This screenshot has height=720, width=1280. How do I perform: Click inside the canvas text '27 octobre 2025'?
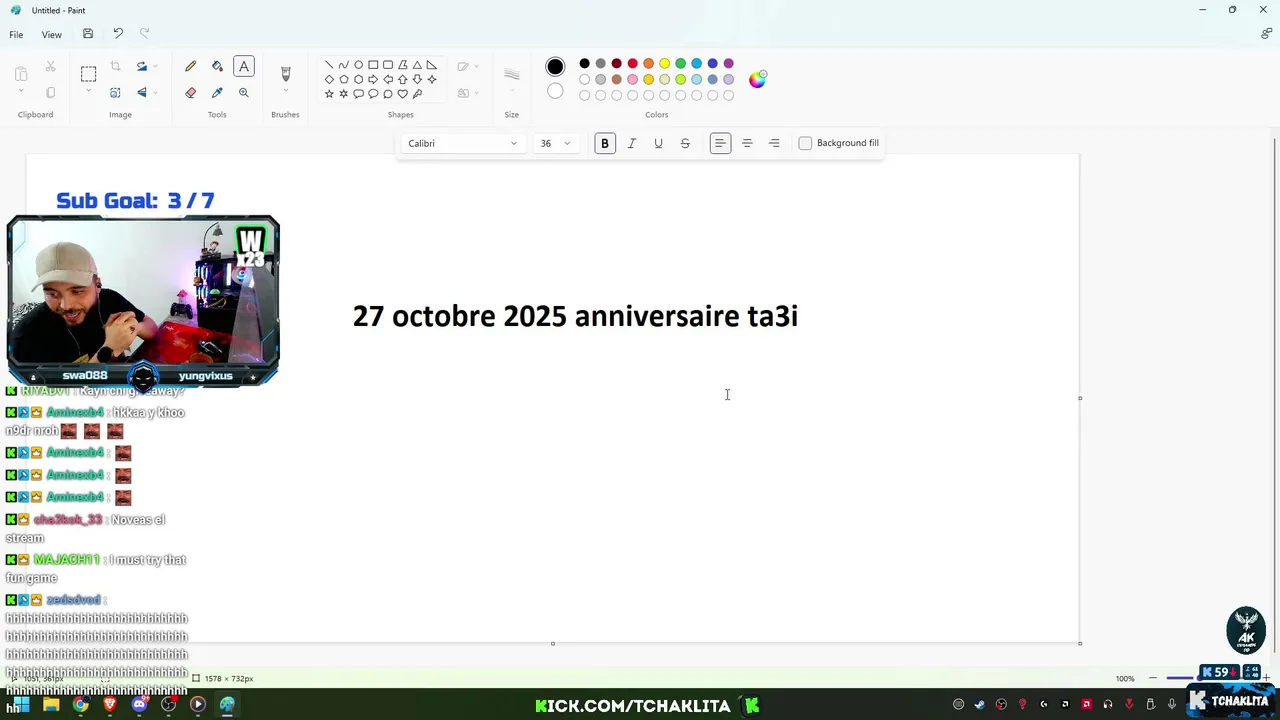pyautogui.click(x=460, y=316)
